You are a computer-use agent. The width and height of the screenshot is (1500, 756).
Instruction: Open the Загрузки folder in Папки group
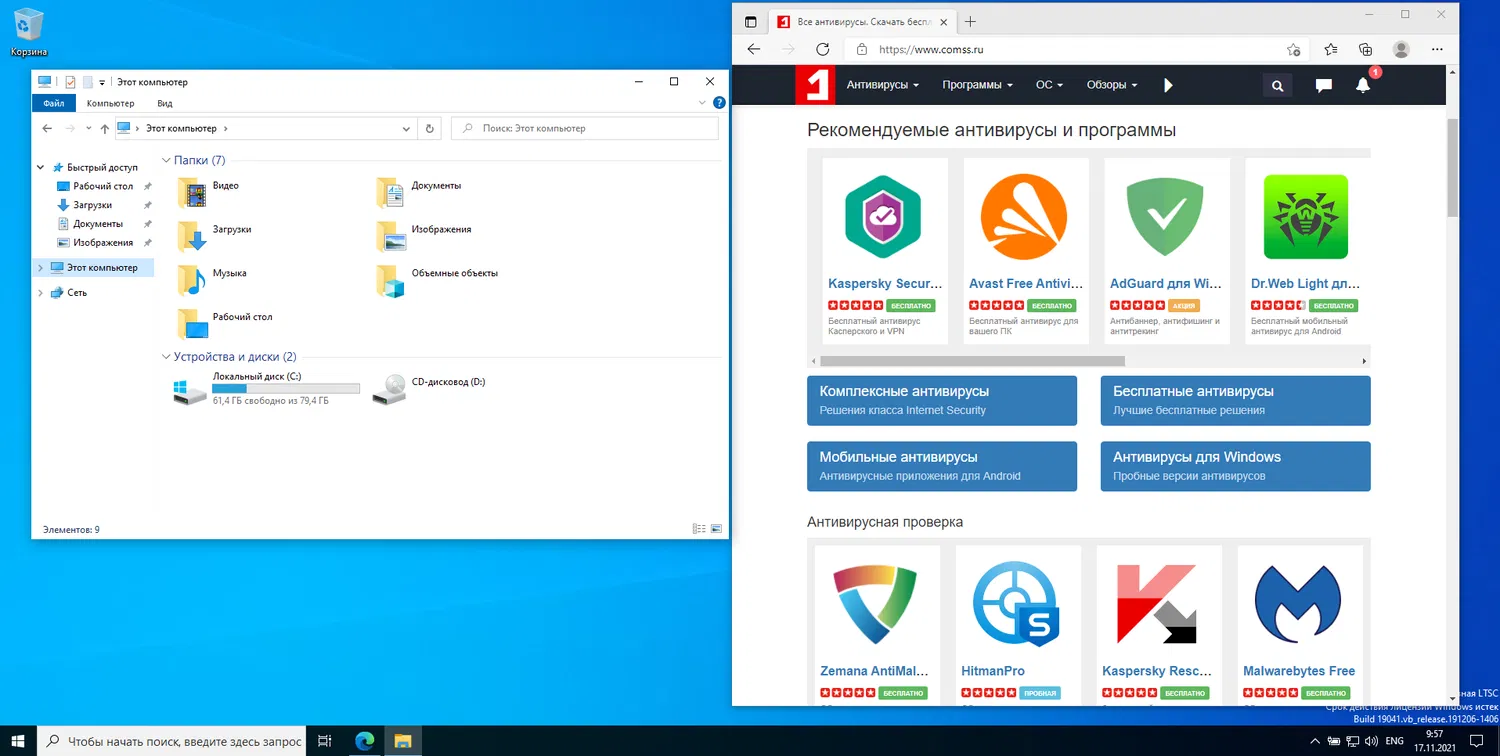(x=193, y=236)
